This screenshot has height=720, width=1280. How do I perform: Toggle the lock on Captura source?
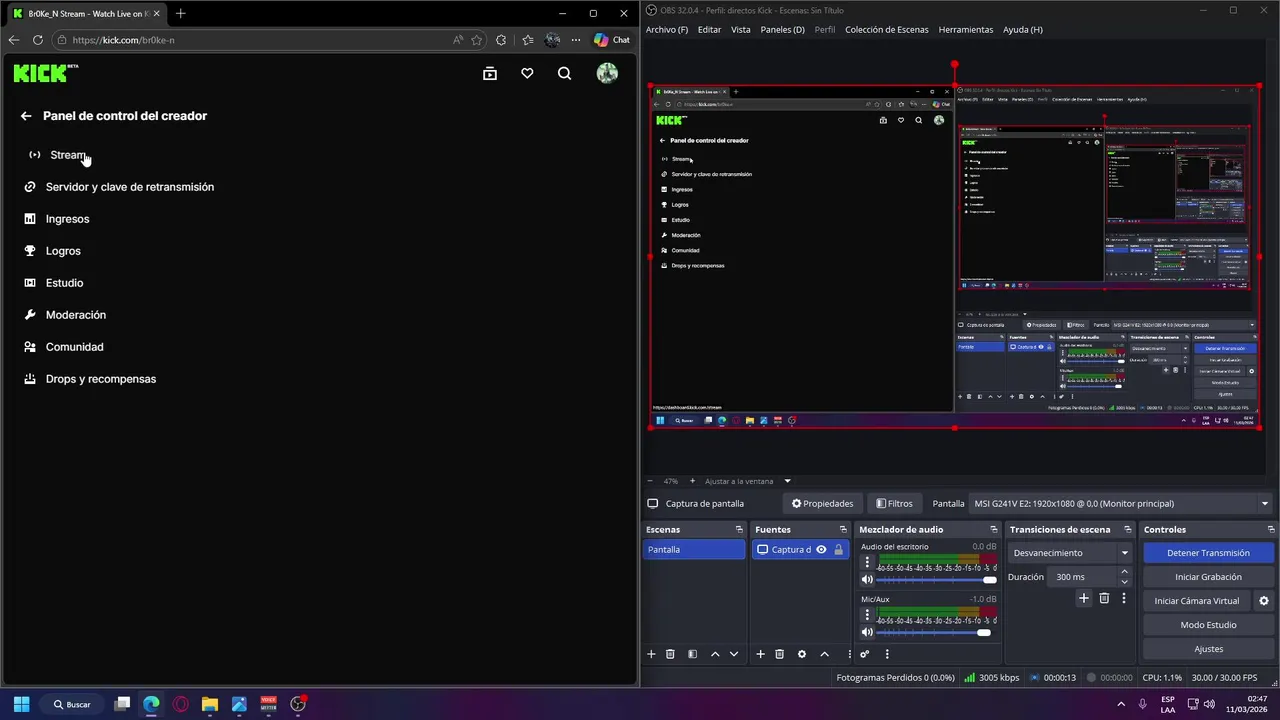tap(838, 549)
